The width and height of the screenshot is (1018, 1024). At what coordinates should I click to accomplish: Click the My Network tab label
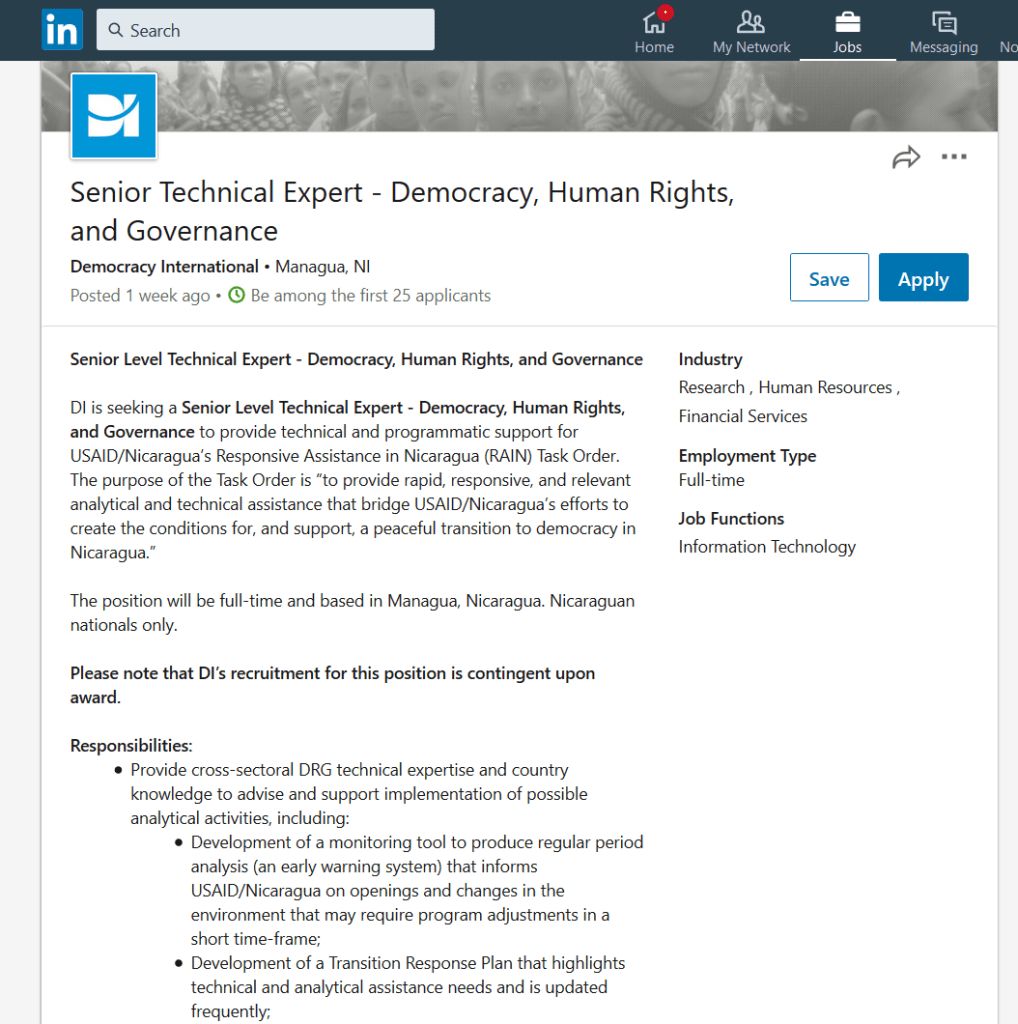[x=751, y=47]
